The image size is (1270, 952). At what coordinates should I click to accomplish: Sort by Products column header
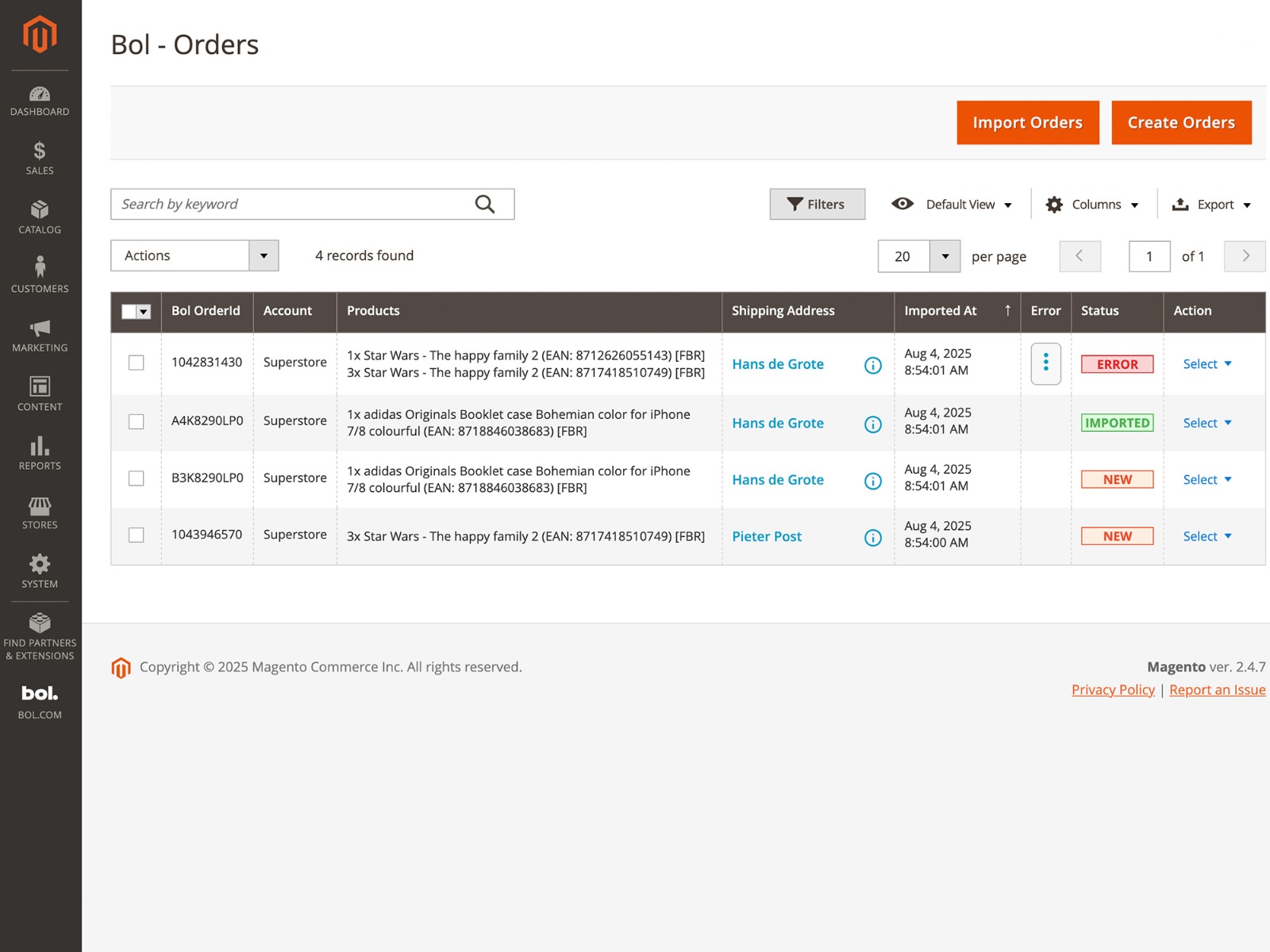click(529, 311)
